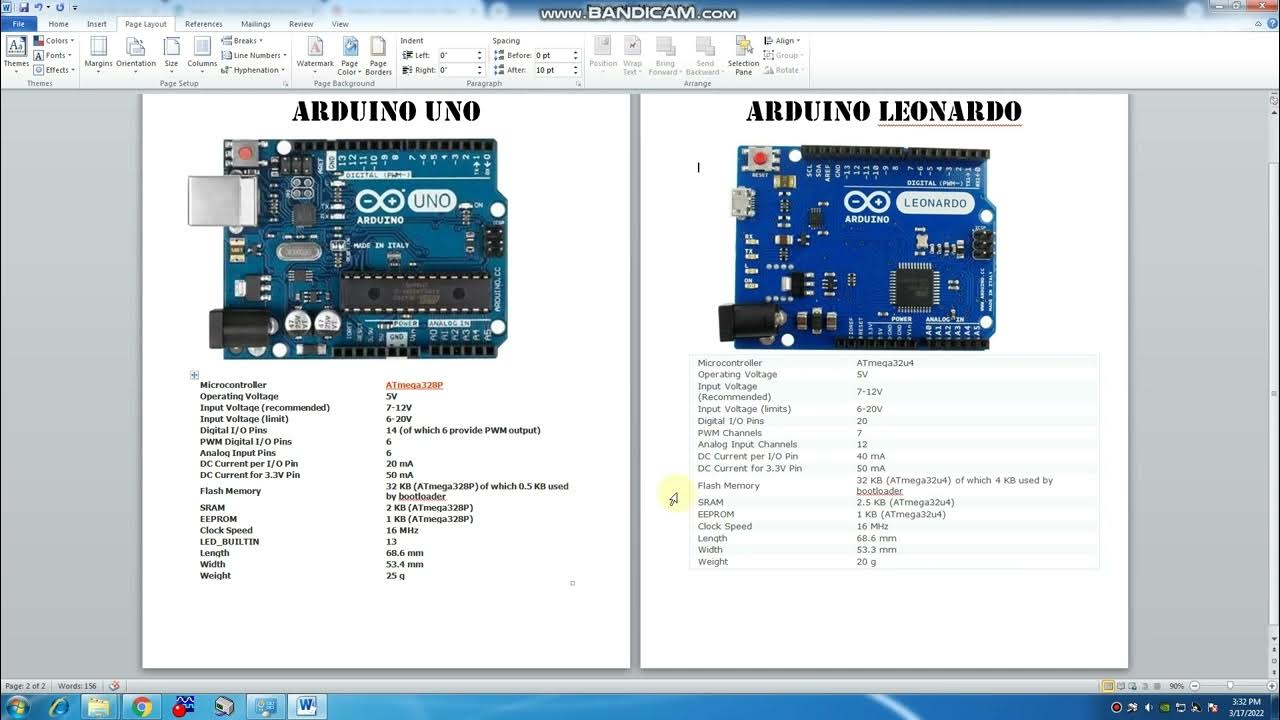Image resolution: width=1280 pixels, height=720 pixels.
Task: Expand the theme Fonts dropdown
Action: pos(54,55)
